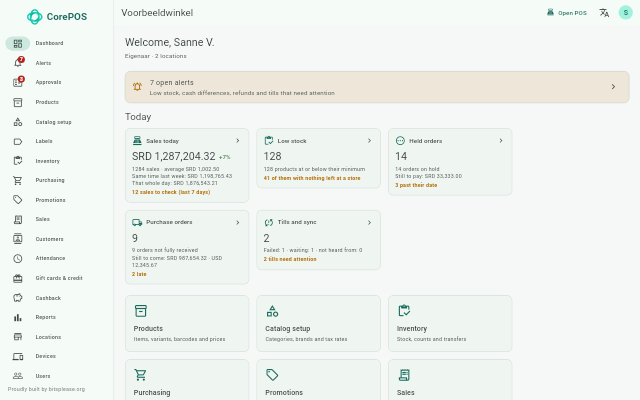Click the Customers contact icon
640x400 pixels.
pos(18,239)
